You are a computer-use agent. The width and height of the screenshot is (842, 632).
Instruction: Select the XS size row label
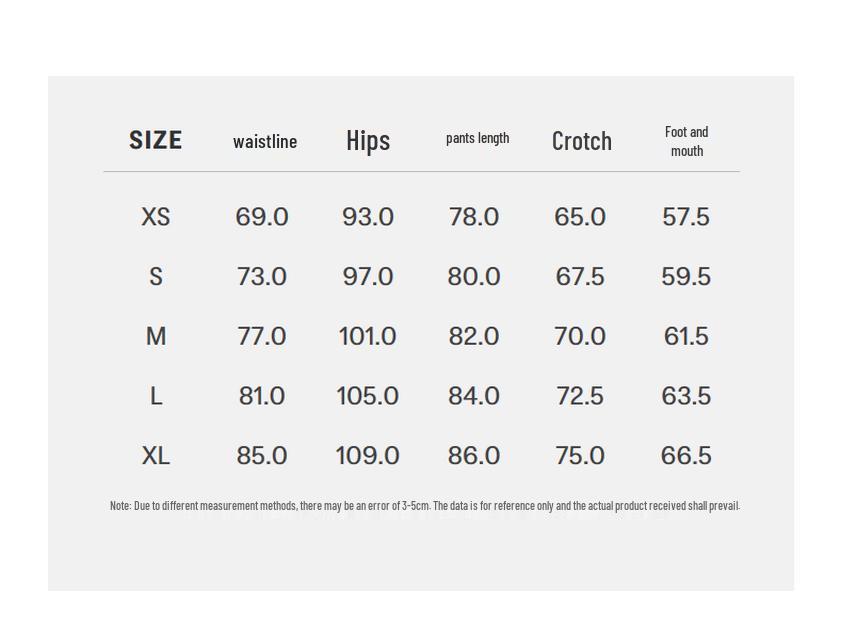[156, 217]
